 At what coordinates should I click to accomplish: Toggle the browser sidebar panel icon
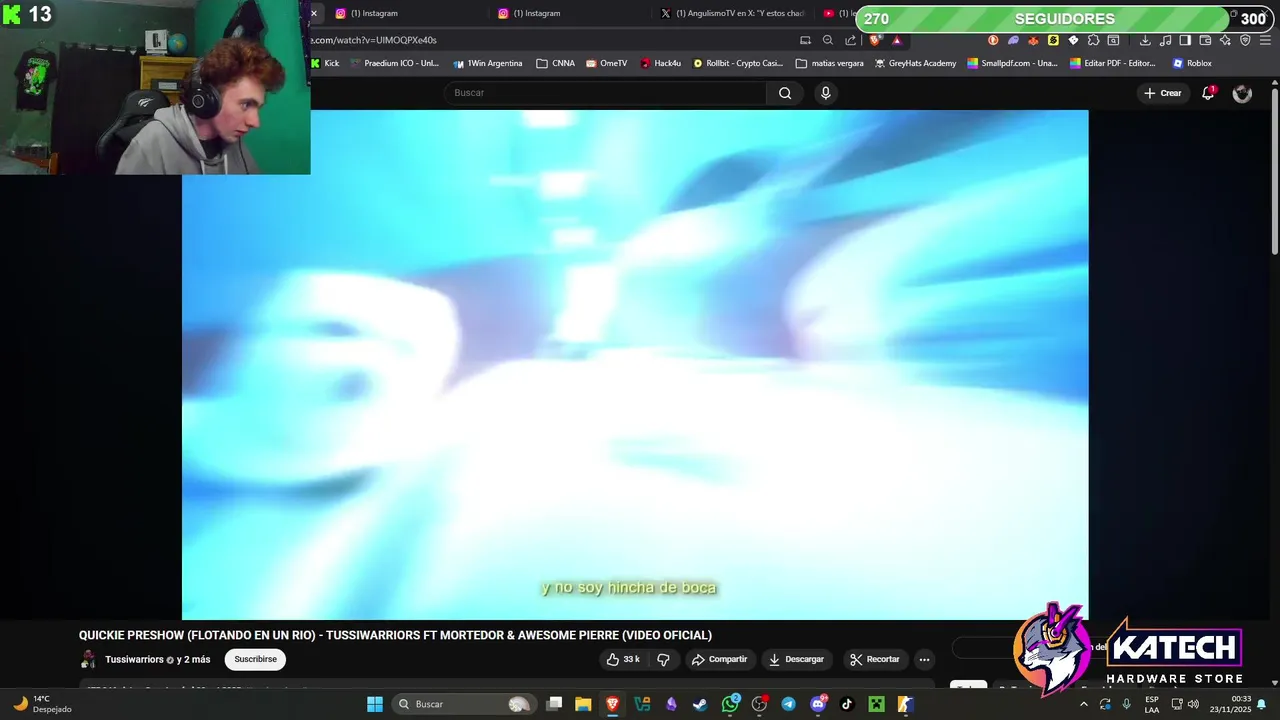[x=1184, y=40]
